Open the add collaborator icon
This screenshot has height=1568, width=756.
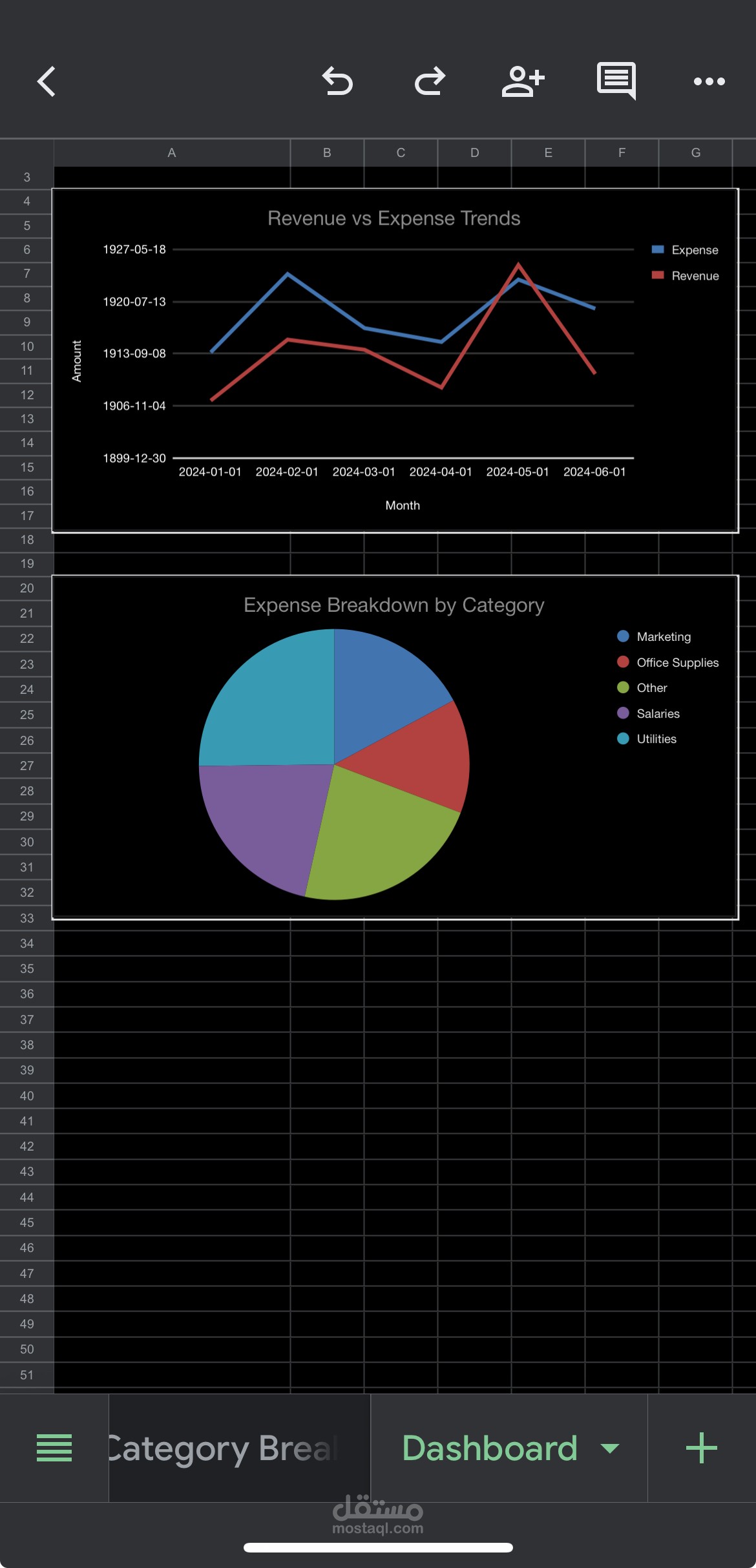(523, 81)
